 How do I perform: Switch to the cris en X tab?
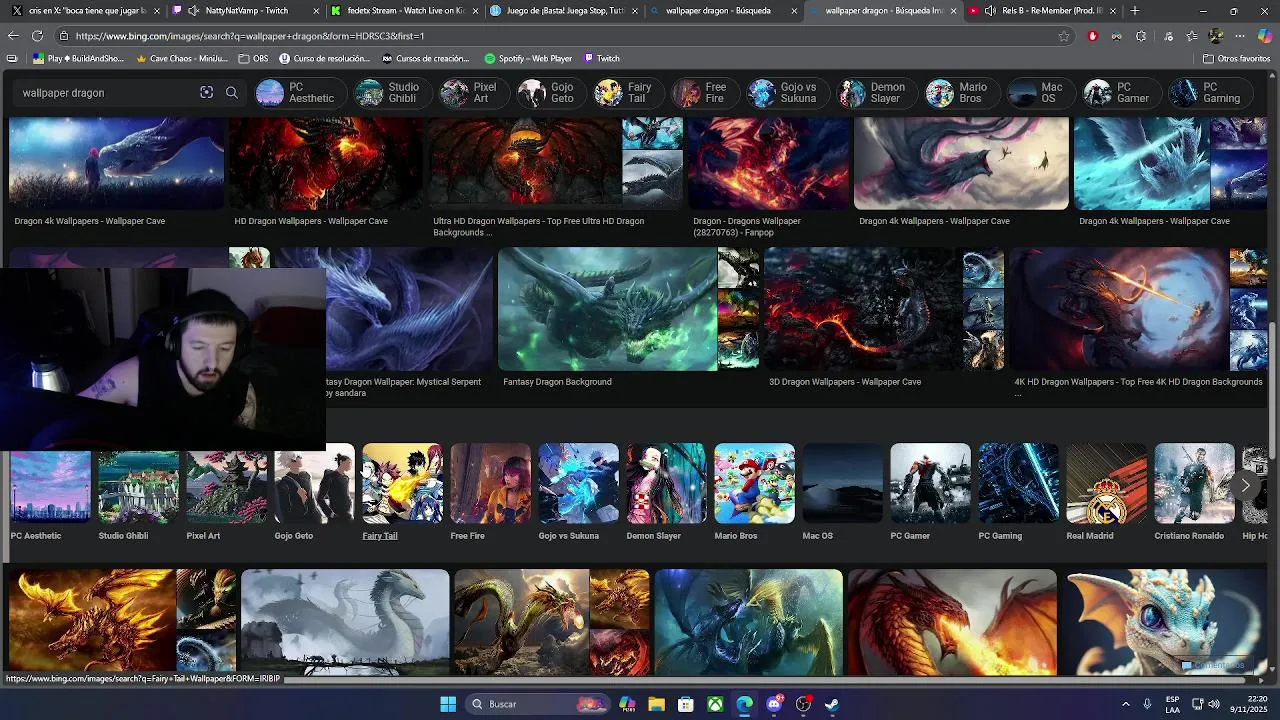click(85, 10)
